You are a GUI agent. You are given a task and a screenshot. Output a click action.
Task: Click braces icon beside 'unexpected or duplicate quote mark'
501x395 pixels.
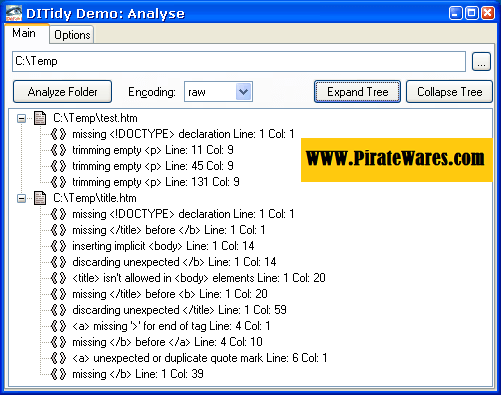[58, 358]
